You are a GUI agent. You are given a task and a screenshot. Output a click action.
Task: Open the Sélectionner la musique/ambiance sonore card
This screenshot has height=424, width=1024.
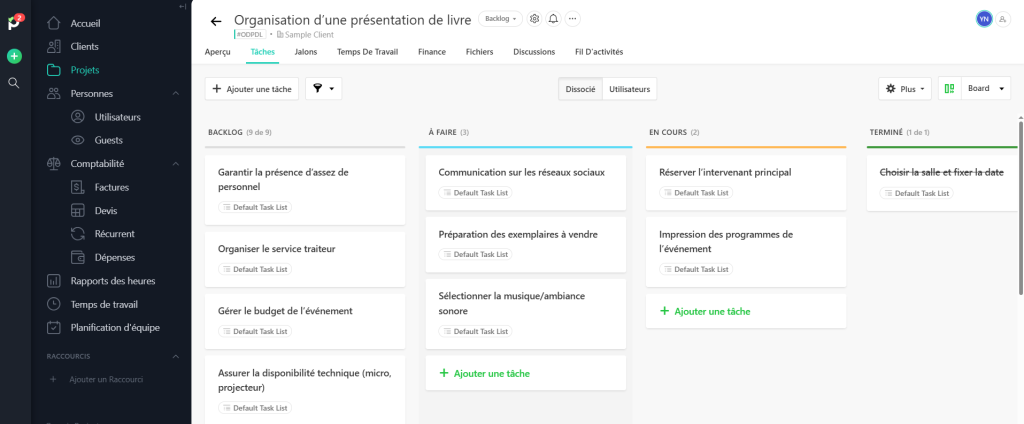click(x=526, y=314)
